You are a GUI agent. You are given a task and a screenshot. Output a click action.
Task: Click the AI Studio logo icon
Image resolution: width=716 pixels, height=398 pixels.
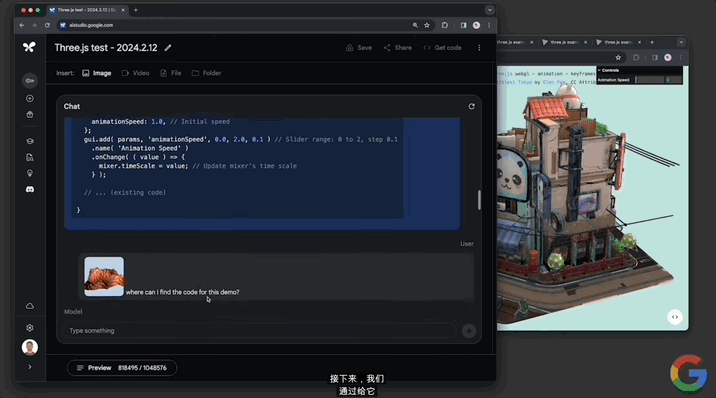(x=29, y=47)
